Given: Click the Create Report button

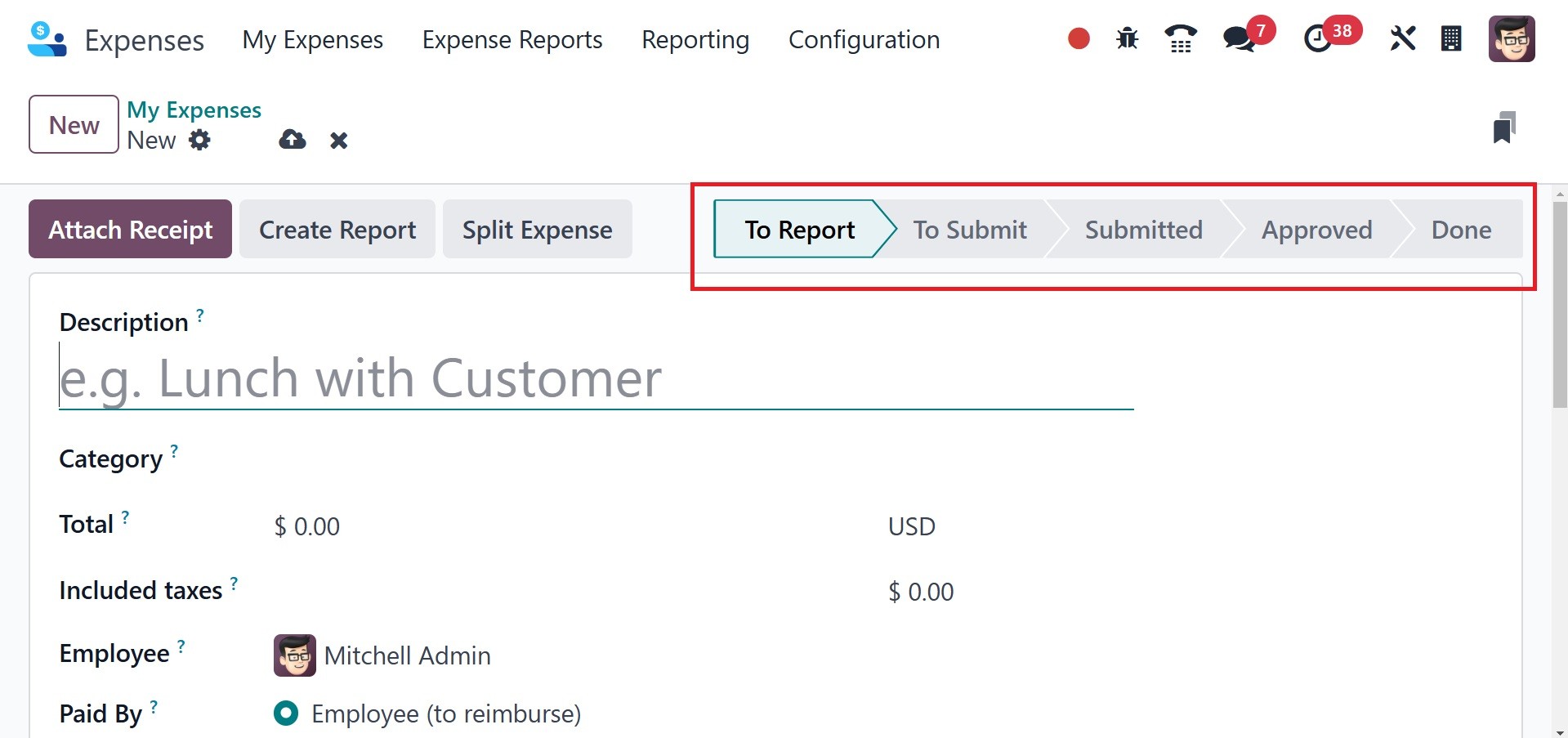Looking at the screenshot, I should click(337, 230).
